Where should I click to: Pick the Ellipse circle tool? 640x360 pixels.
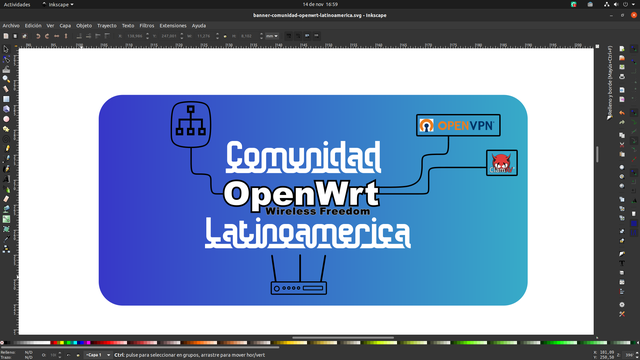pyautogui.click(x=6, y=119)
